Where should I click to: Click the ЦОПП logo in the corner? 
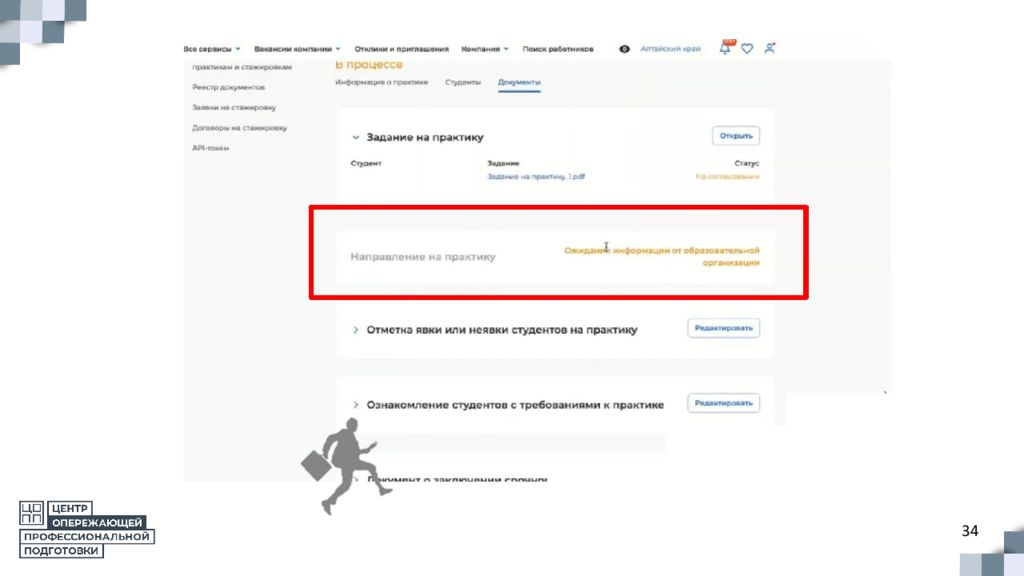coord(86,529)
